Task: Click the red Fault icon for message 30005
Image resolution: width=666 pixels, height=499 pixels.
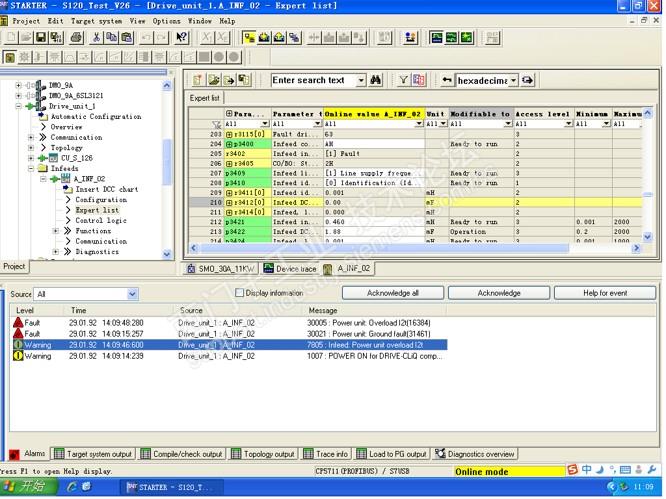Action: [17, 323]
